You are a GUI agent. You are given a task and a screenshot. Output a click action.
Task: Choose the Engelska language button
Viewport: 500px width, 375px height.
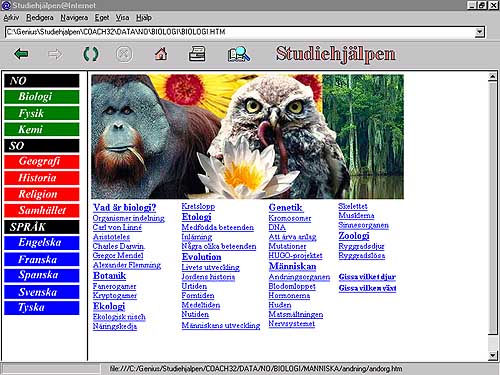[42, 243]
